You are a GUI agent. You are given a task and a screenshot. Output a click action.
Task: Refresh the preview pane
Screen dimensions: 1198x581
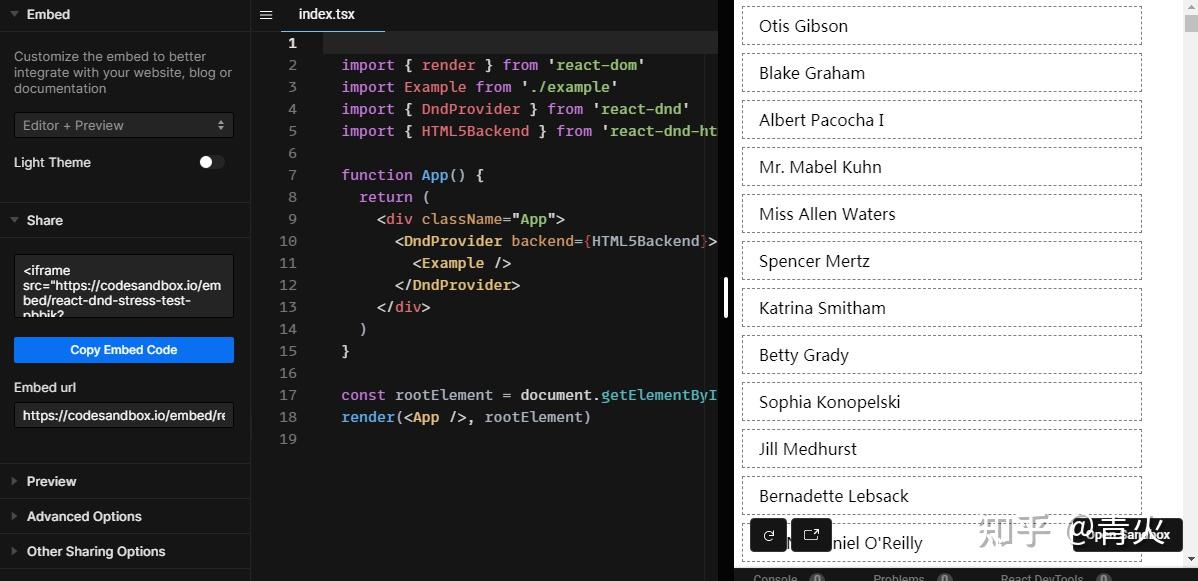768,535
